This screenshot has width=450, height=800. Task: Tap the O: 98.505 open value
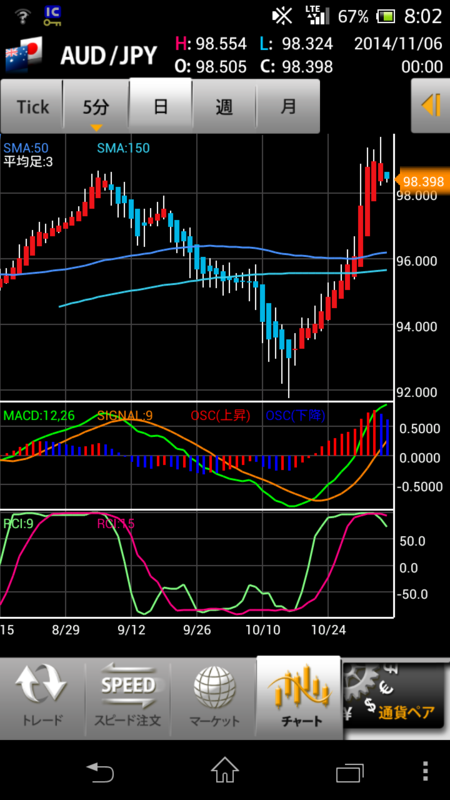coord(211,67)
